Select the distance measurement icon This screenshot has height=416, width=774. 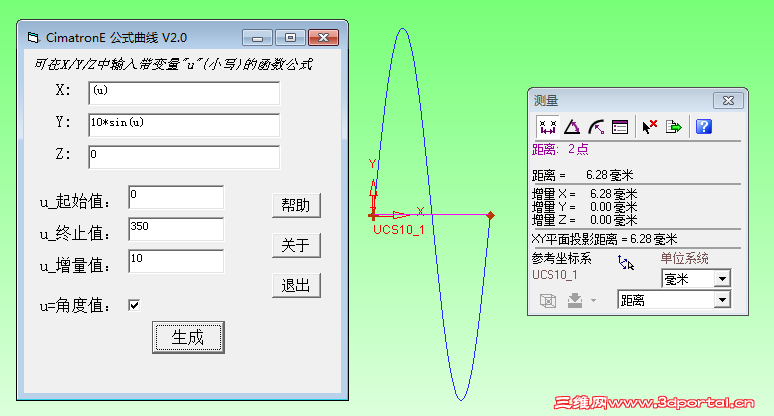(x=548, y=127)
